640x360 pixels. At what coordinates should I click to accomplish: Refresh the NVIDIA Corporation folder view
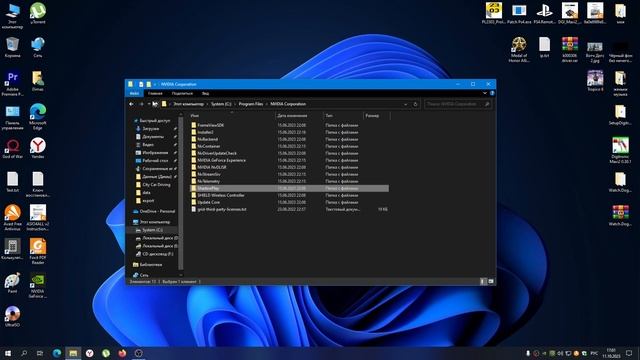416,104
